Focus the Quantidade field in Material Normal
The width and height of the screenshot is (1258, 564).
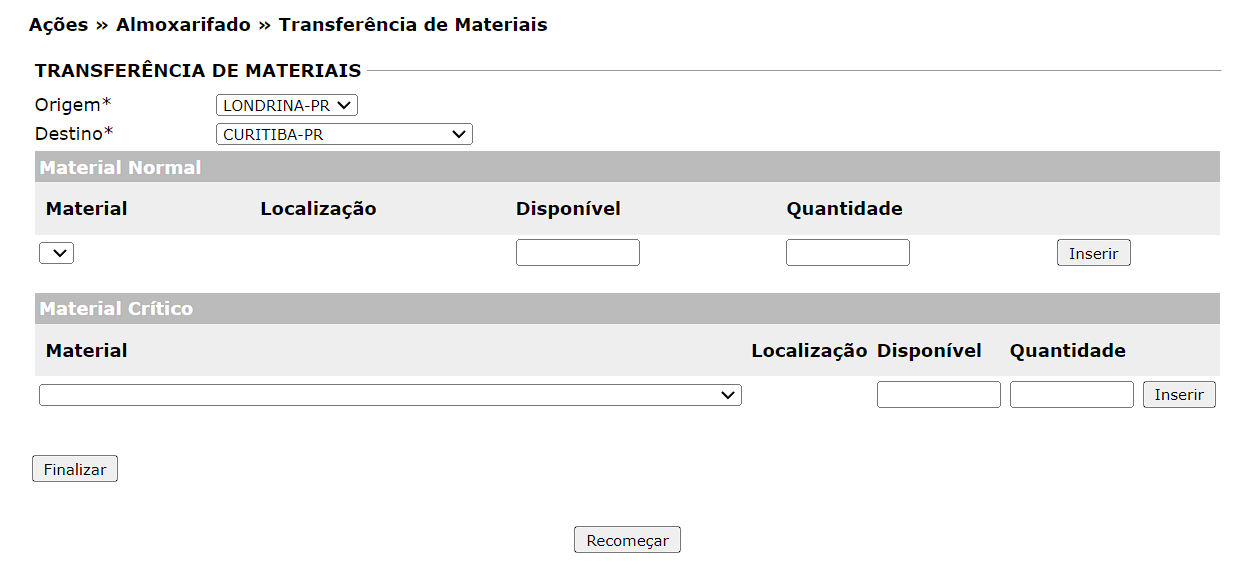[847, 253]
